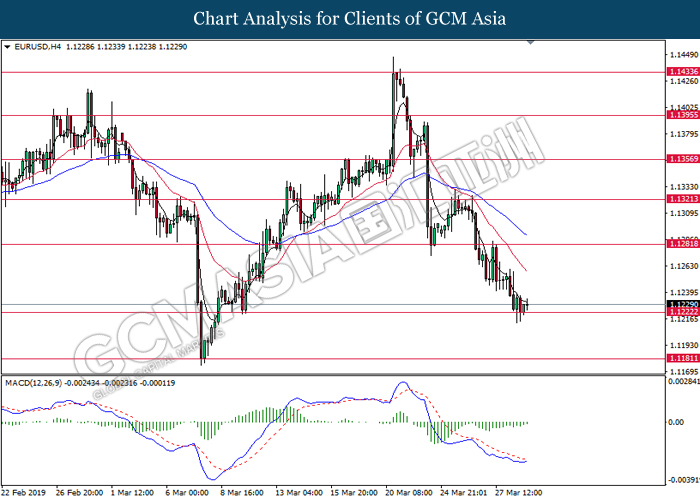Screen dimensions: 700x500
Task: Click the small triangle beside EURUSD,H4
Action: [7, 47]
